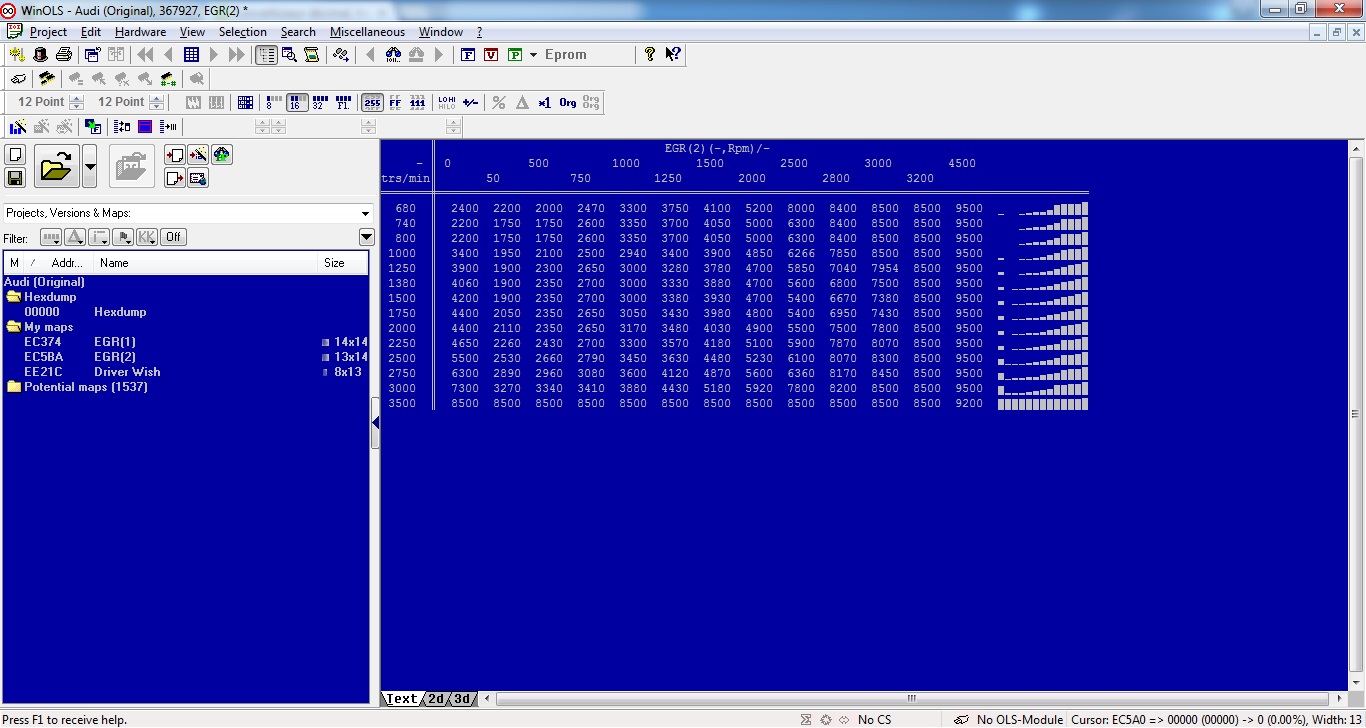Image resolution: width=1366 pixels, height=728 pixels.
Task: Click the printer icon in the toolbar
Action: pyautogui.click(x=63, y=55)
